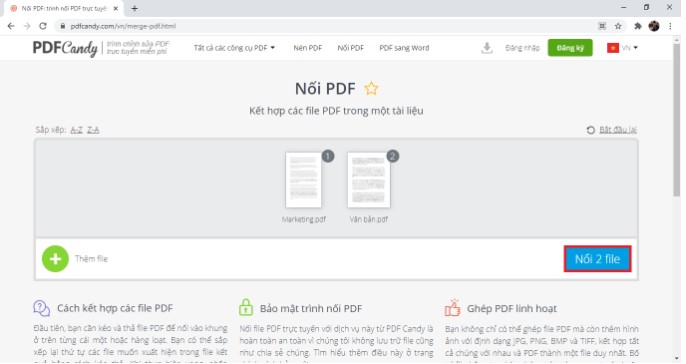Open the VN language dropdown
Screen dimensions: 686x364
tap(630, 48)
